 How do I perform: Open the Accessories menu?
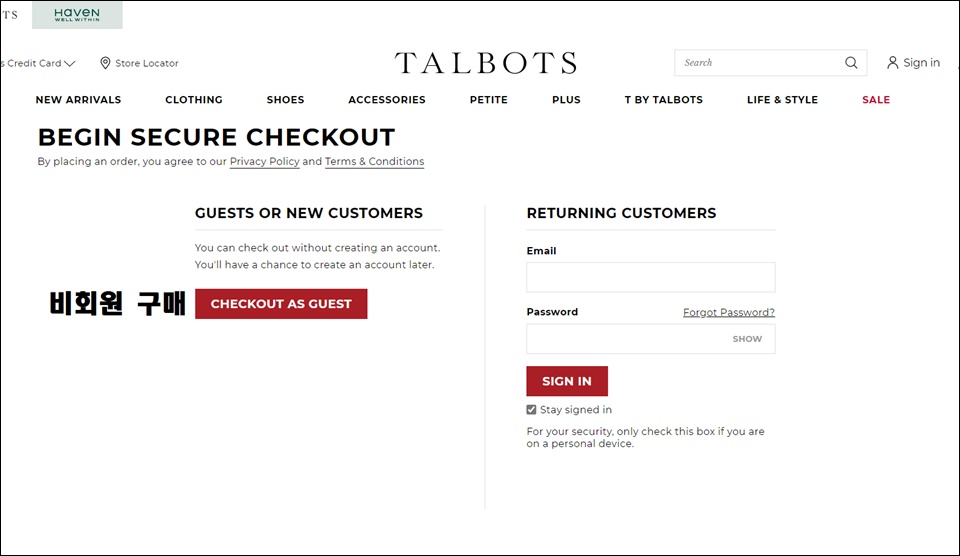[x=387, y=99]
